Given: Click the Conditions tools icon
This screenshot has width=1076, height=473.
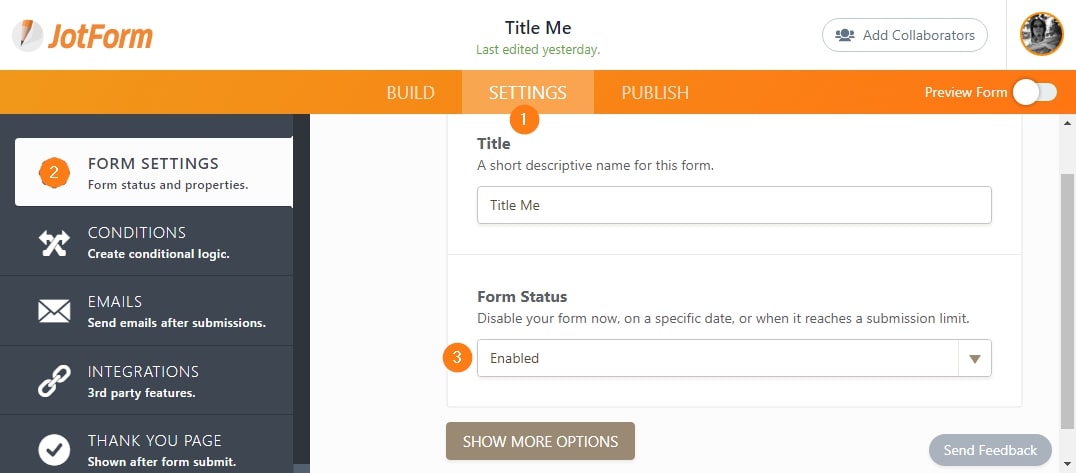Looking at the screenshot, I should click(54, 243).
